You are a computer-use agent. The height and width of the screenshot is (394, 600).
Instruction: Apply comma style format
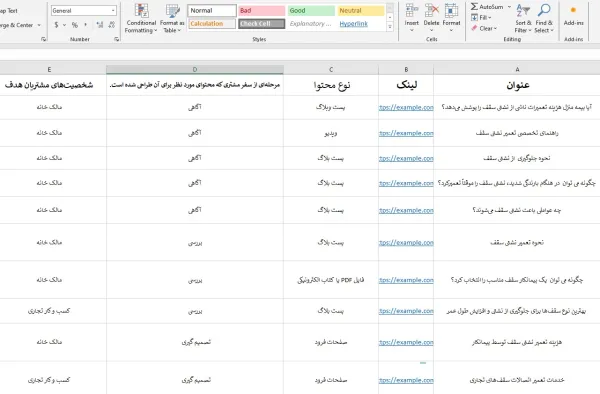pos(85,25)
